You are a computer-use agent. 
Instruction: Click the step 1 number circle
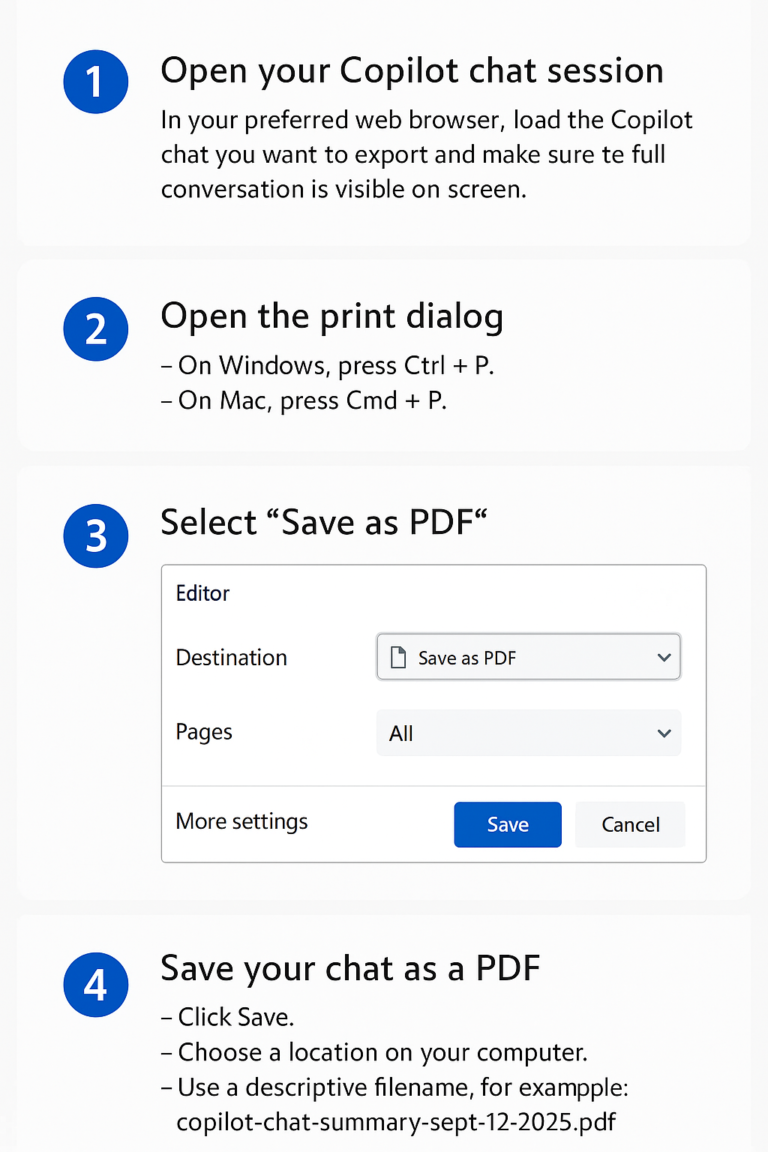[95, 80]
